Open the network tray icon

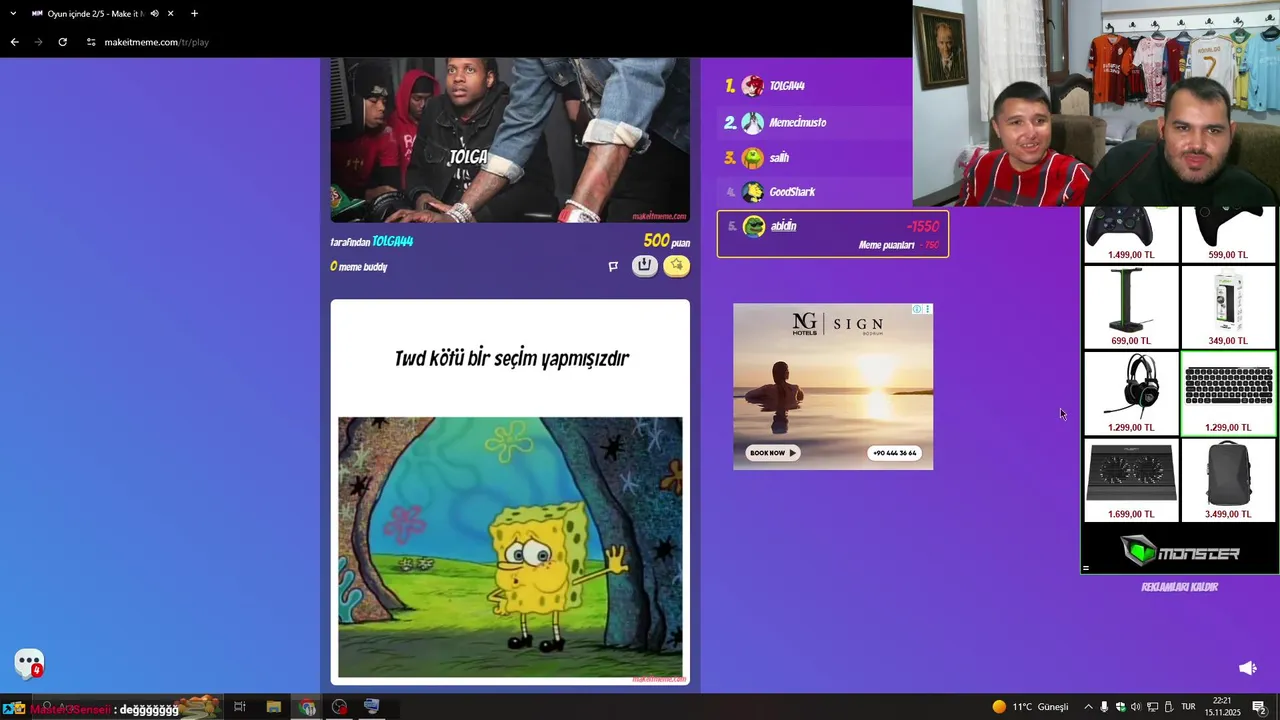1152,707
